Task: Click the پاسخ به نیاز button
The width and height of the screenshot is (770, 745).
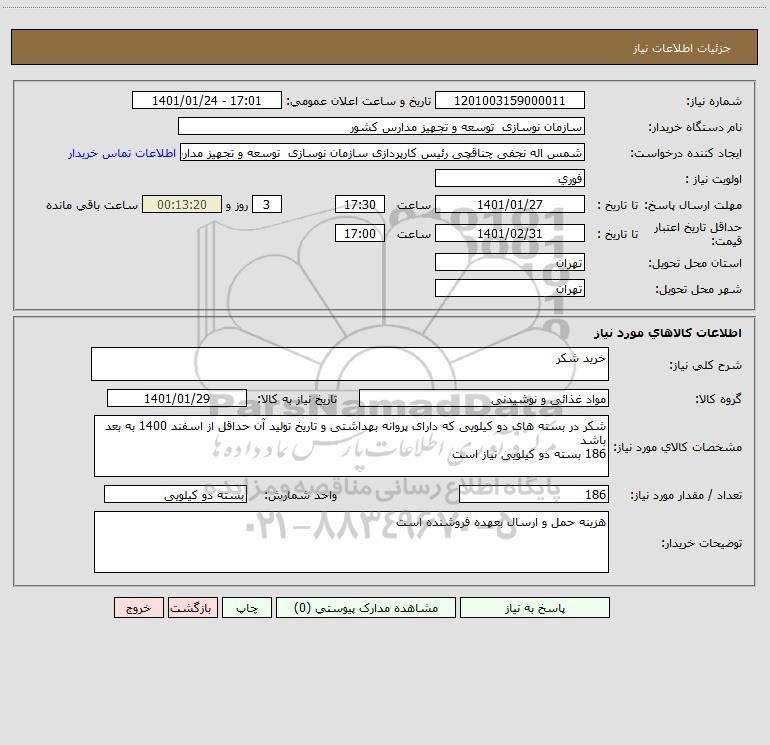Action: coord(534,607)
